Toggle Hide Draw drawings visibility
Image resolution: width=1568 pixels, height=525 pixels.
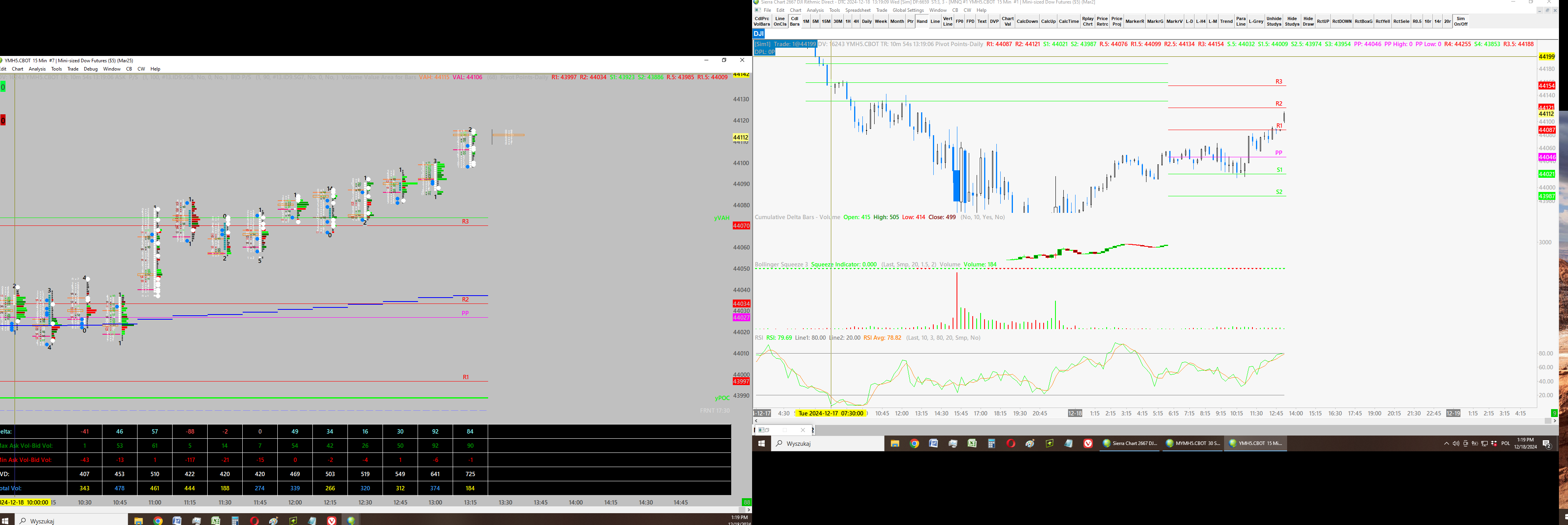(1308, 21)
